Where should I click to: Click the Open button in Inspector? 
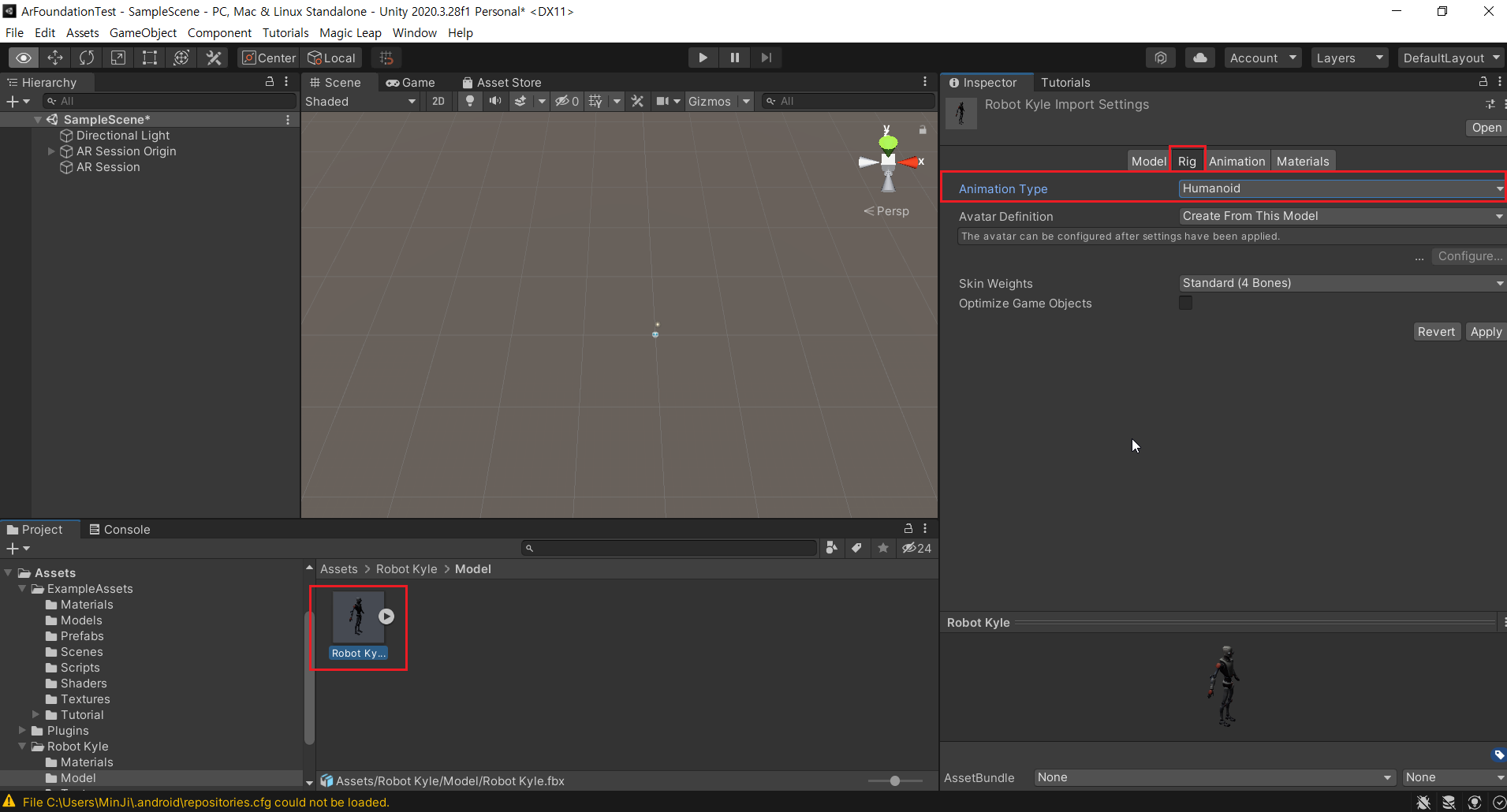tap(1486, 128)
